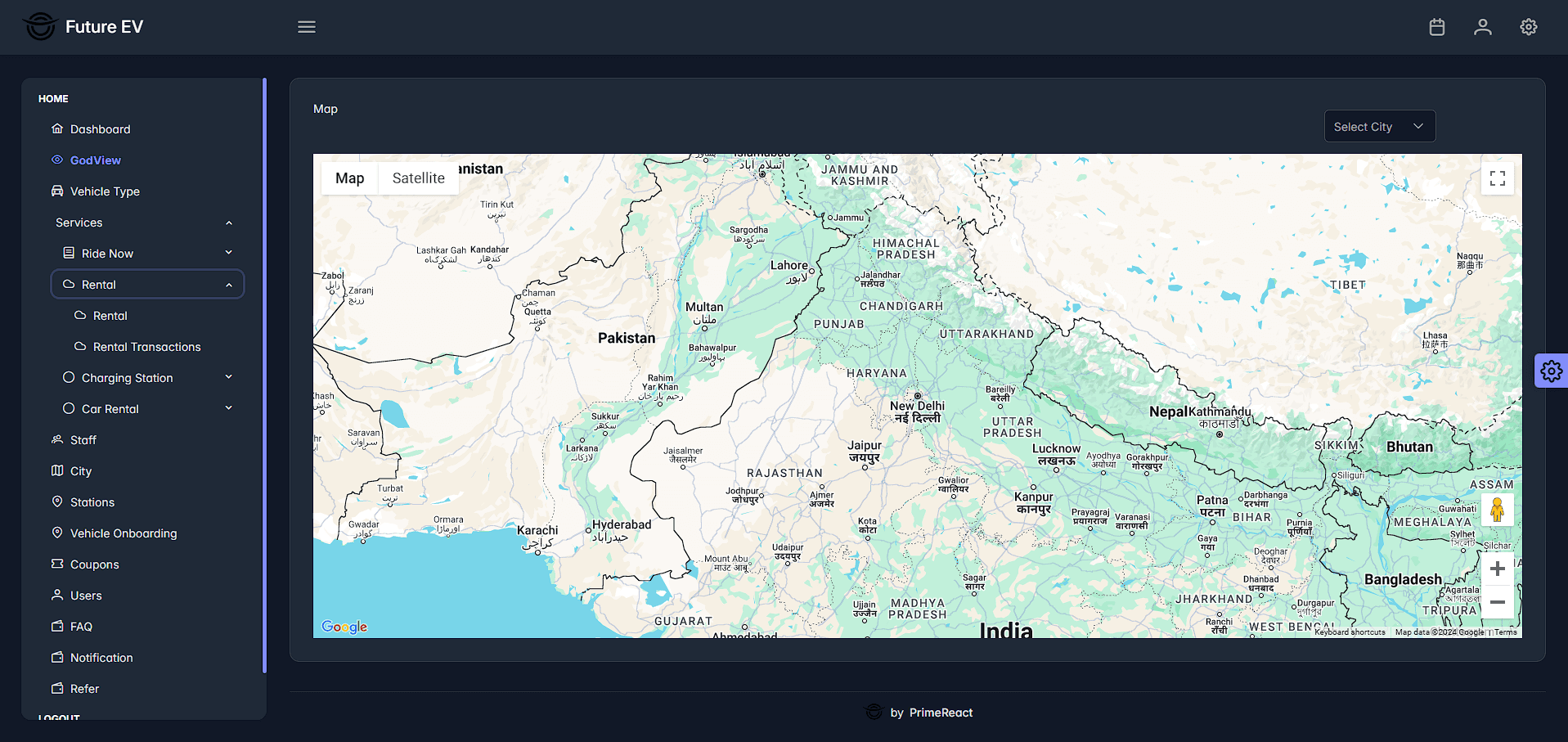Collapse the Services section chevron
Viewport: 1568px width, 742px height.
tap(229, 223)
